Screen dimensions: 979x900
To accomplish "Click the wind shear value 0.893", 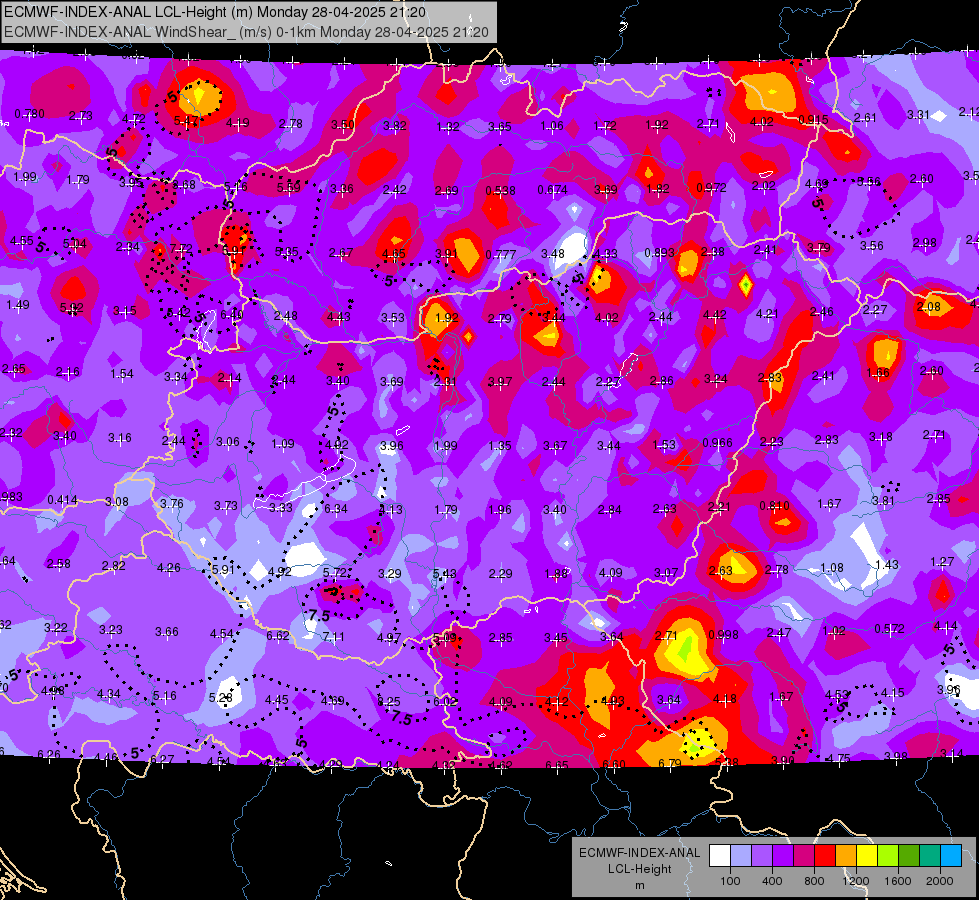I will [660, 252].
